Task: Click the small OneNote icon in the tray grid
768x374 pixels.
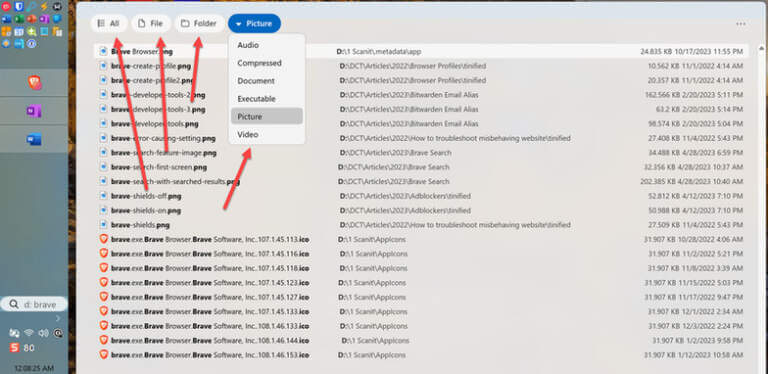Action: (45, 19)
